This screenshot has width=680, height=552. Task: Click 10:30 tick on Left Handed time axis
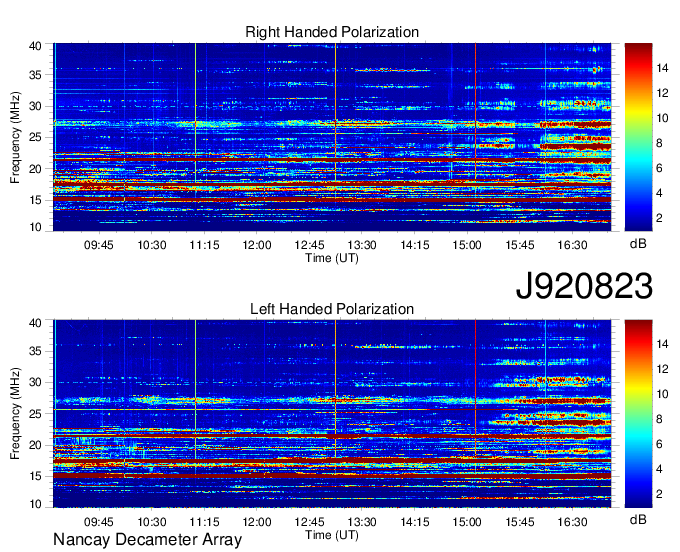pos(152,522)
